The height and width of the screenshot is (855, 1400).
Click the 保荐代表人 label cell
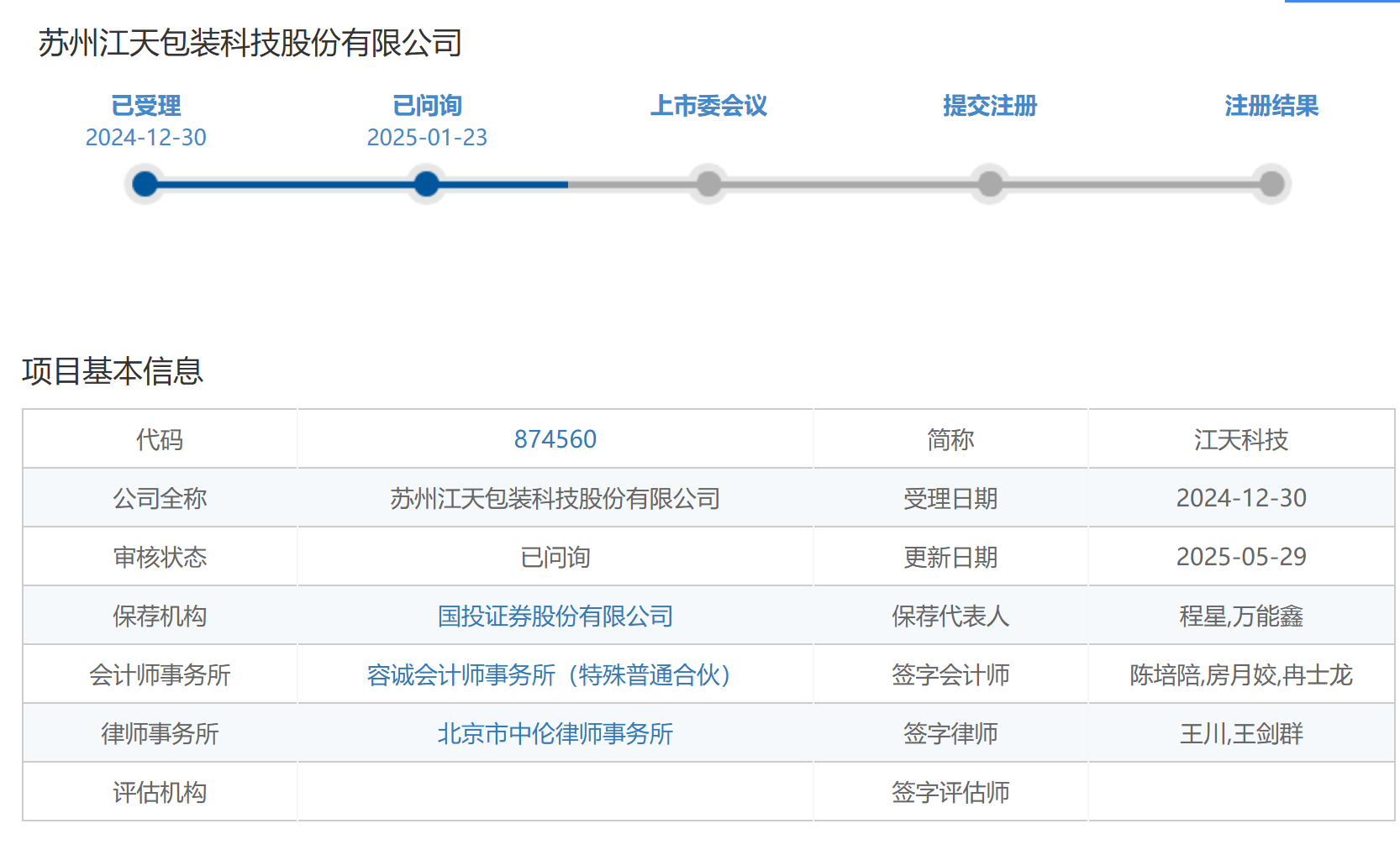pyautogui.click(x=950, y=616)
